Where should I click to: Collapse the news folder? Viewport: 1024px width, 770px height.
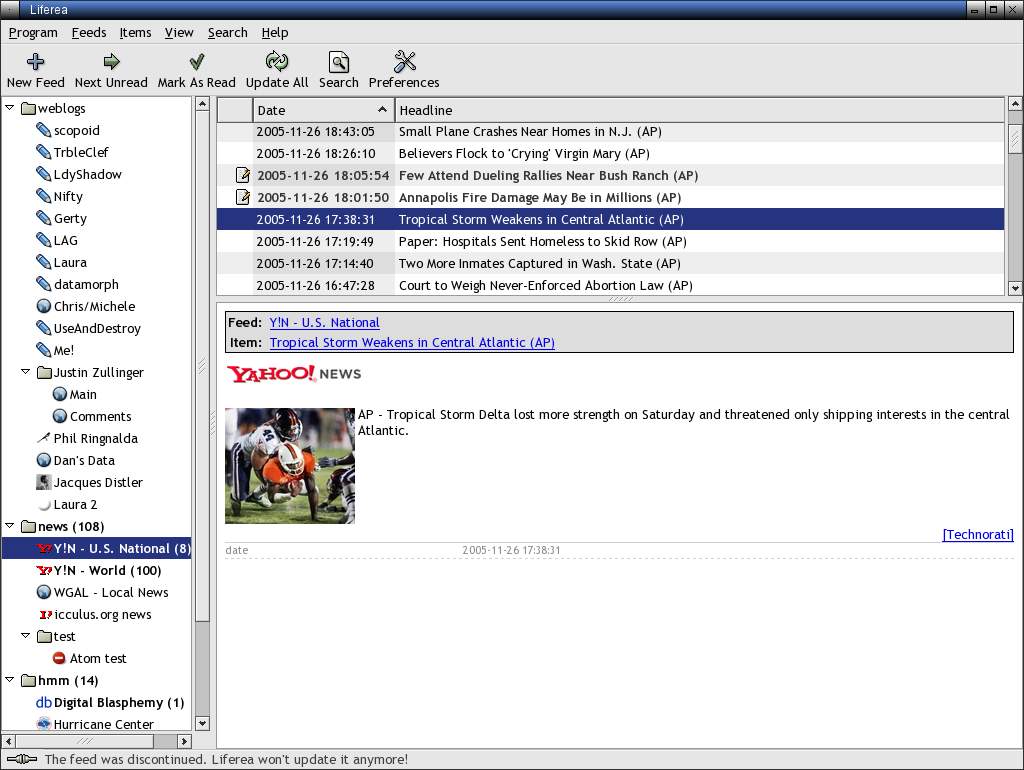coord(10,526)
